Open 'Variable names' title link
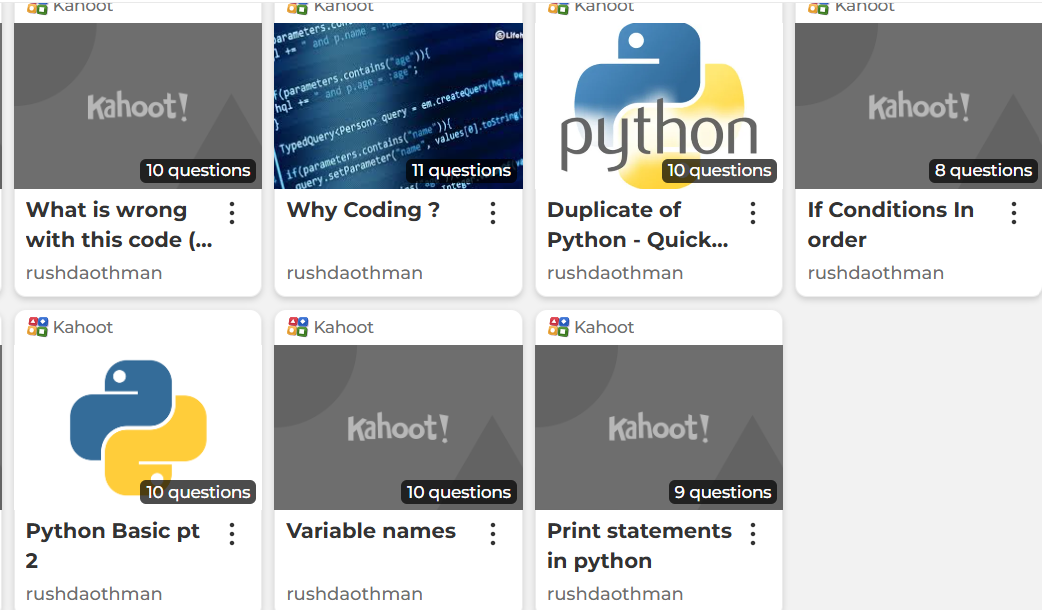This screenshot has width=1042, height=610. 371,531
